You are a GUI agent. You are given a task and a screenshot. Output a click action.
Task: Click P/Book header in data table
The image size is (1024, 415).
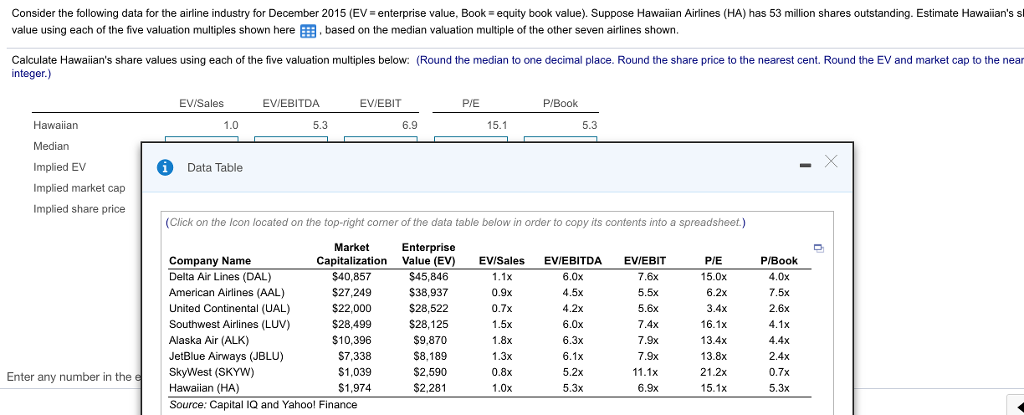click(x=779, y=261)
